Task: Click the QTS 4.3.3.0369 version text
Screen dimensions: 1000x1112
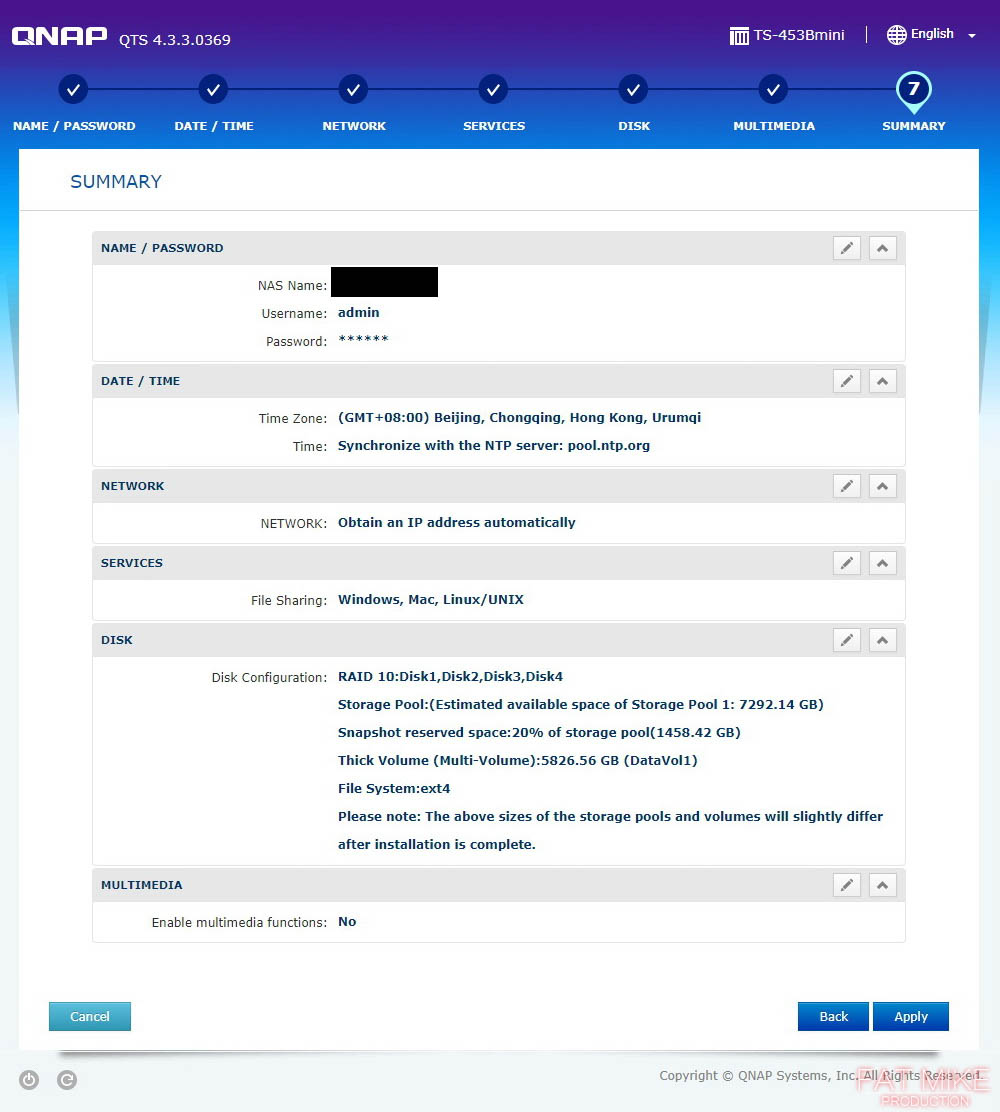Action: (x=174, y=40)
